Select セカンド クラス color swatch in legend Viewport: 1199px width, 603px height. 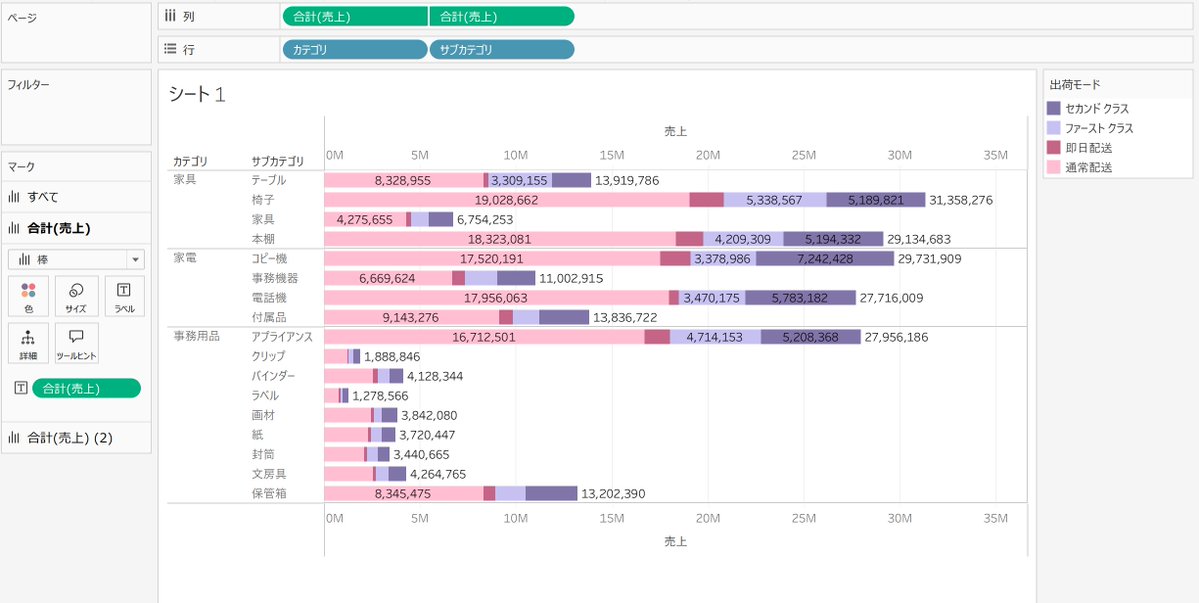coord(1053,109)
